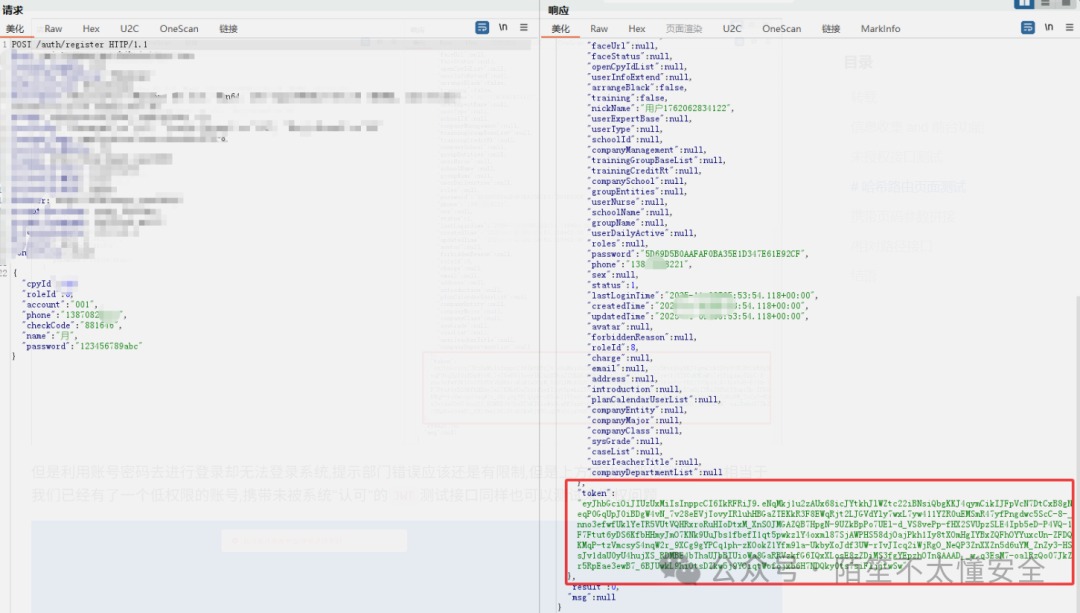Open the hamburger options menu of request panel
1080x613 pixels.
coord(524,28)
